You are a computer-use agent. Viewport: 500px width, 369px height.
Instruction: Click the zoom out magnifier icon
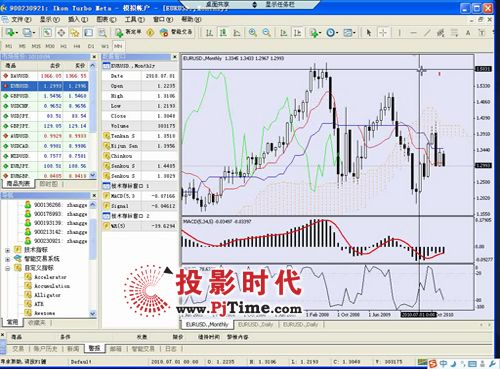pyautogui.click(x=266, y=32)
